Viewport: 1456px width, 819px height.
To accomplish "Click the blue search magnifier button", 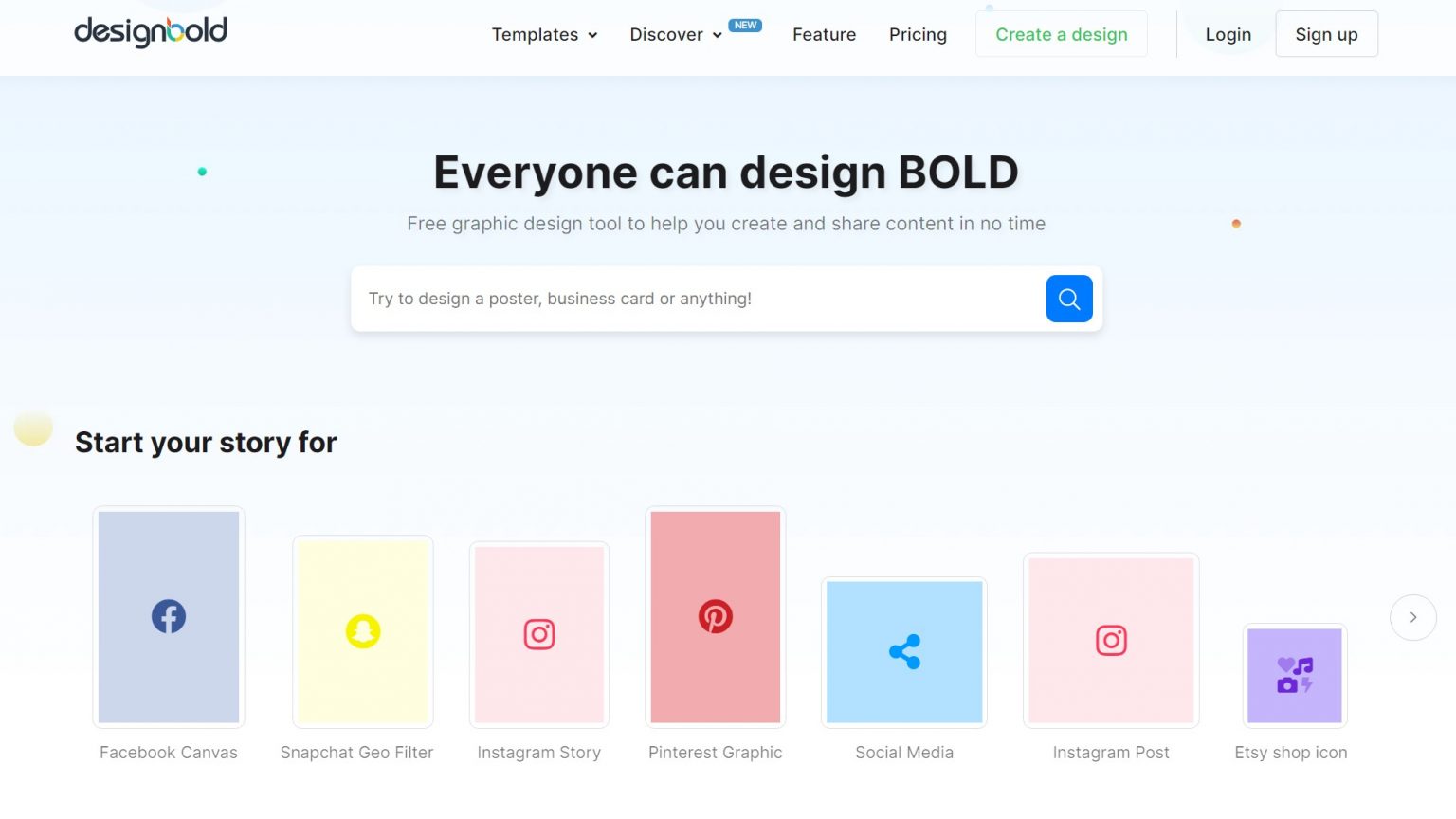I will (x=1069, y=299).
